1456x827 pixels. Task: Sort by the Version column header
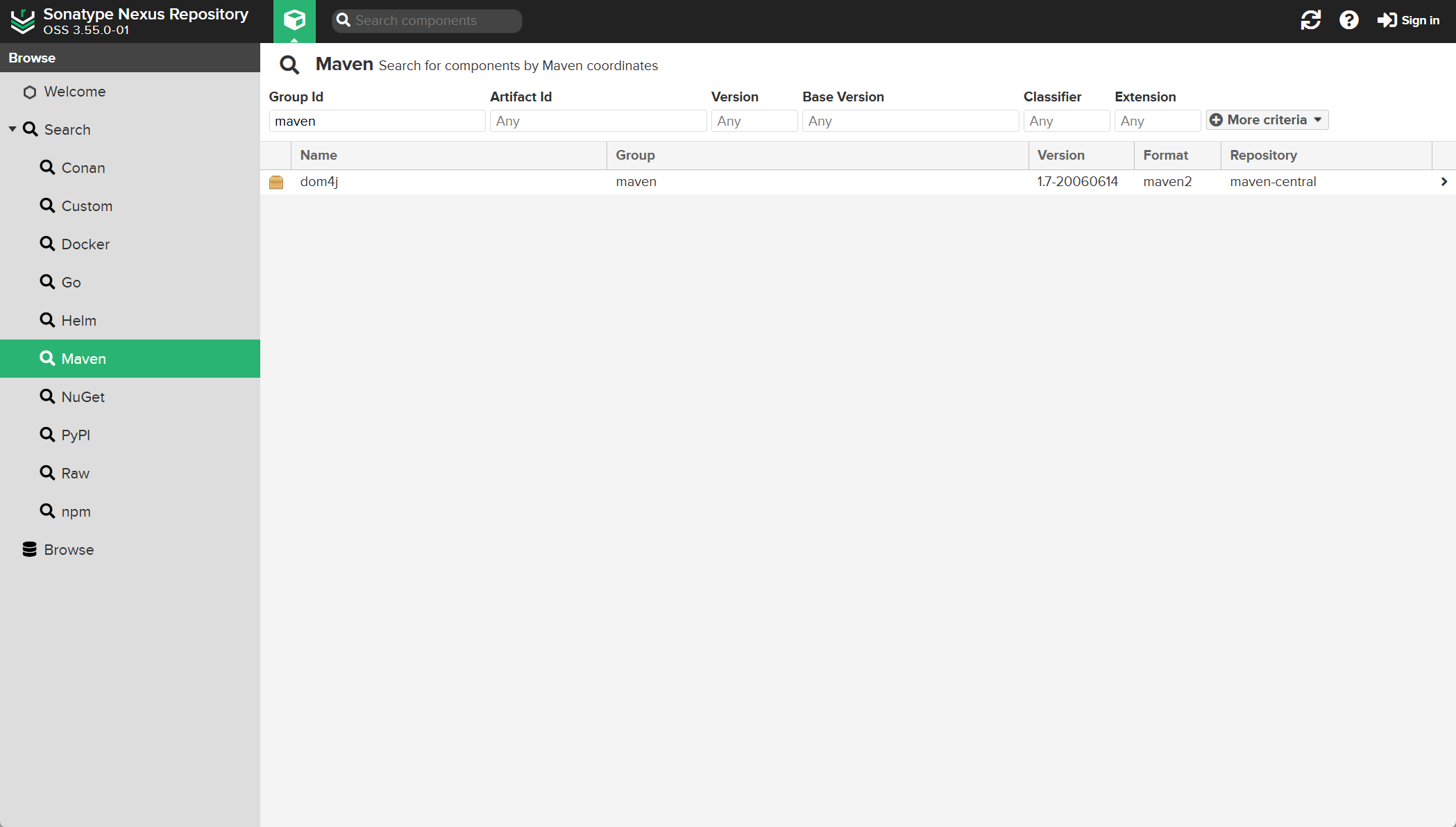[1060, 156]
